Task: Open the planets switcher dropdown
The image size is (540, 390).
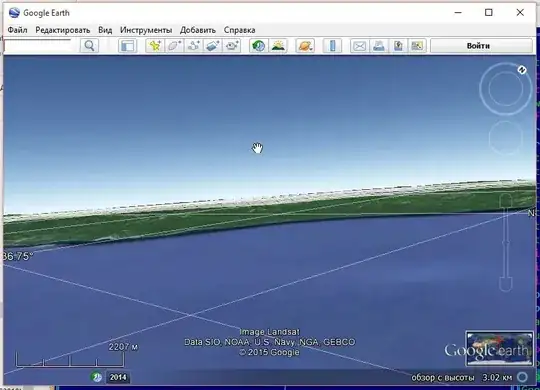Action: [x=305, y=46]
